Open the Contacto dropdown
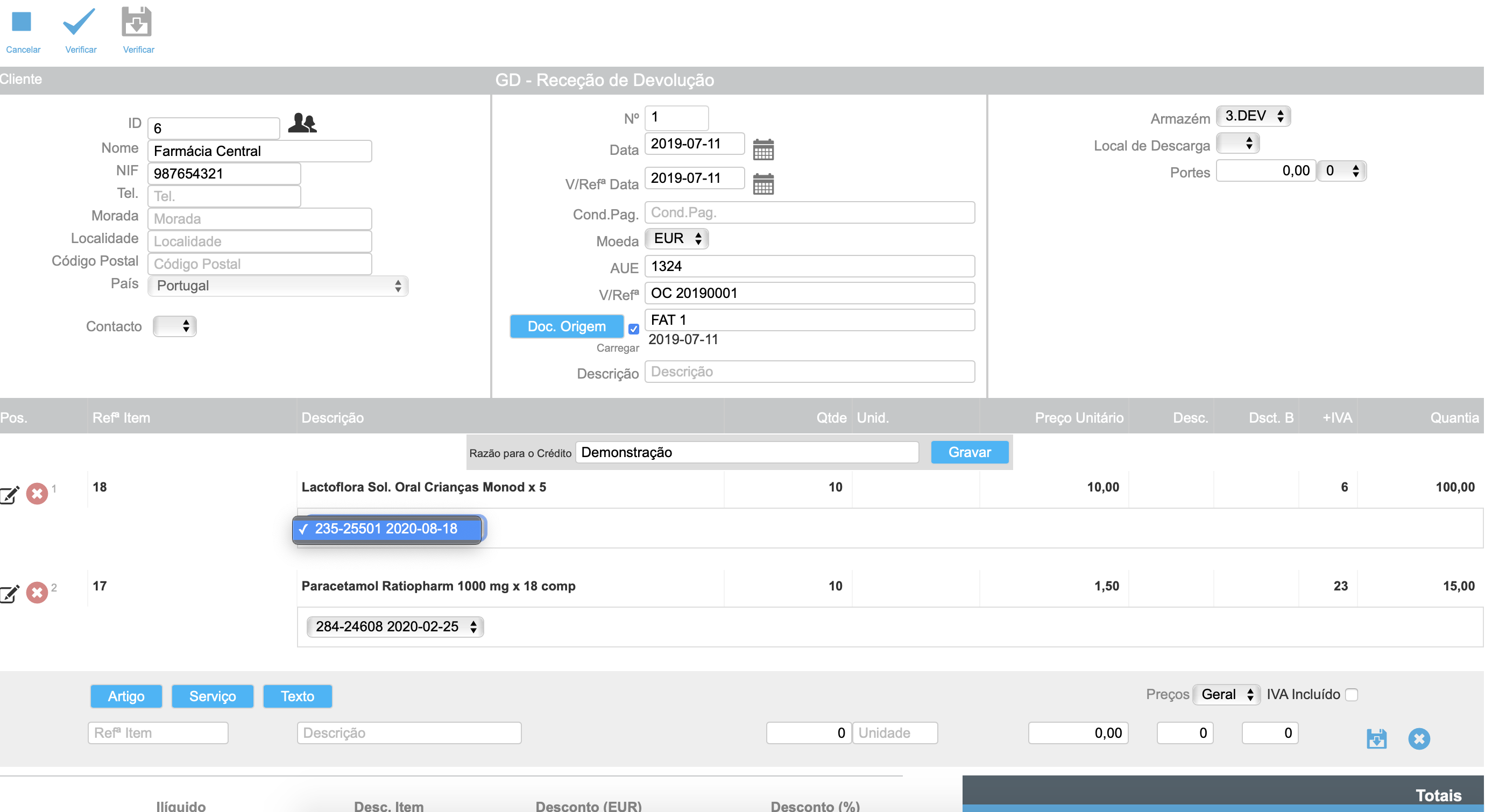Viewport: 1485px width, 812px height. (x=175, y=326)
